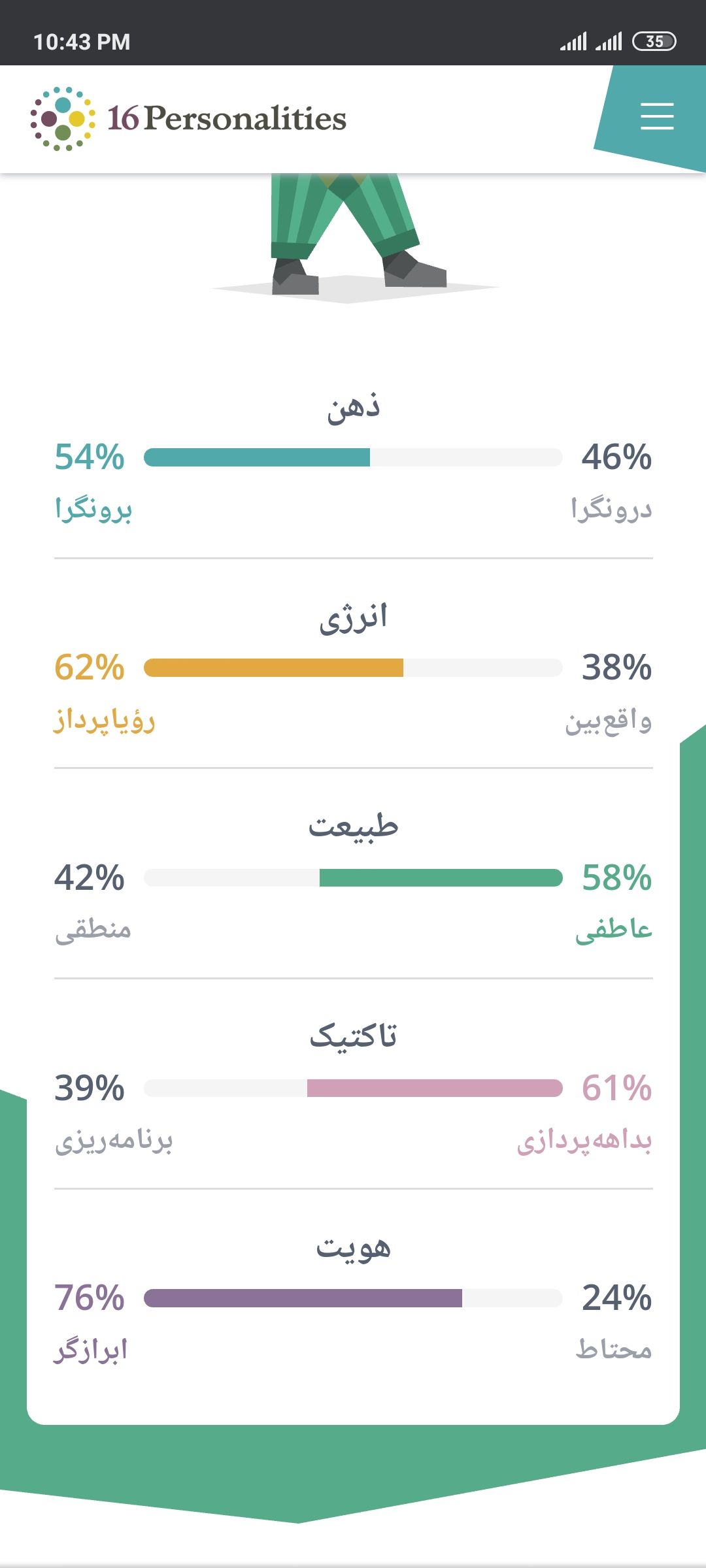
Task: Select the برنامه‌ریزی (Judging) label
Action: [114, 1141]
